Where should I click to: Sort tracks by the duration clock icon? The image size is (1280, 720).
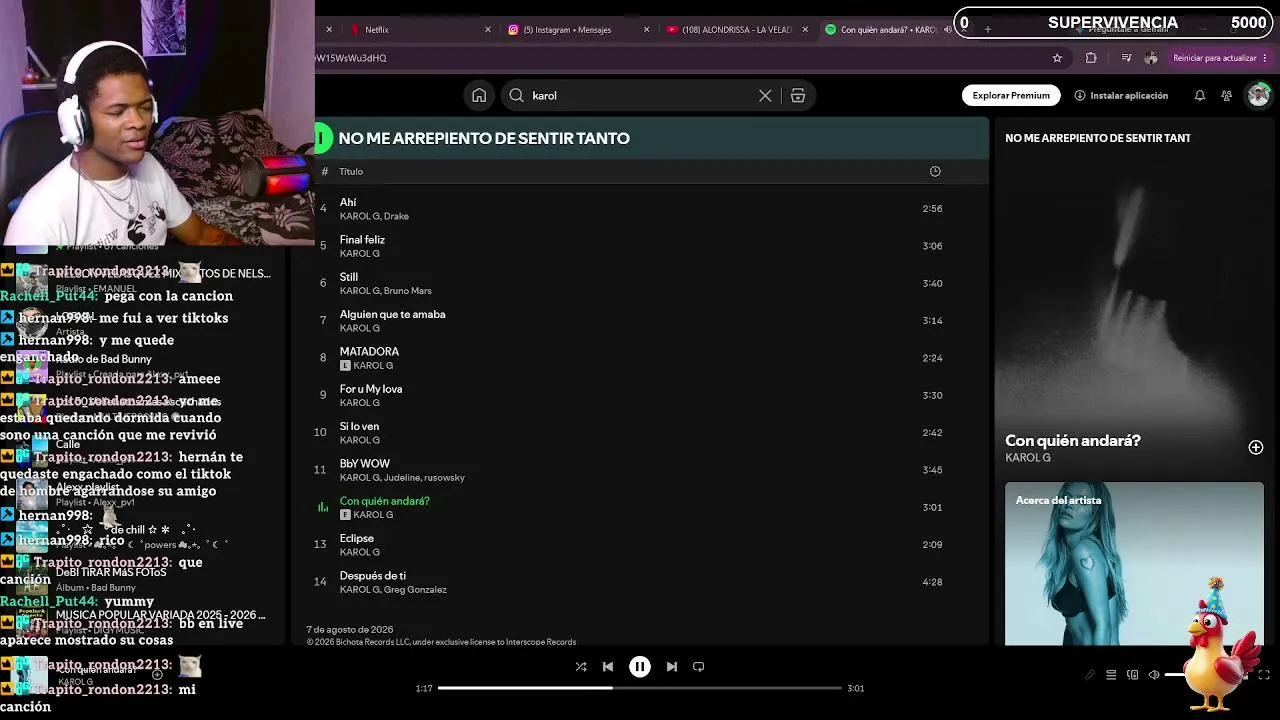(935, 171)
